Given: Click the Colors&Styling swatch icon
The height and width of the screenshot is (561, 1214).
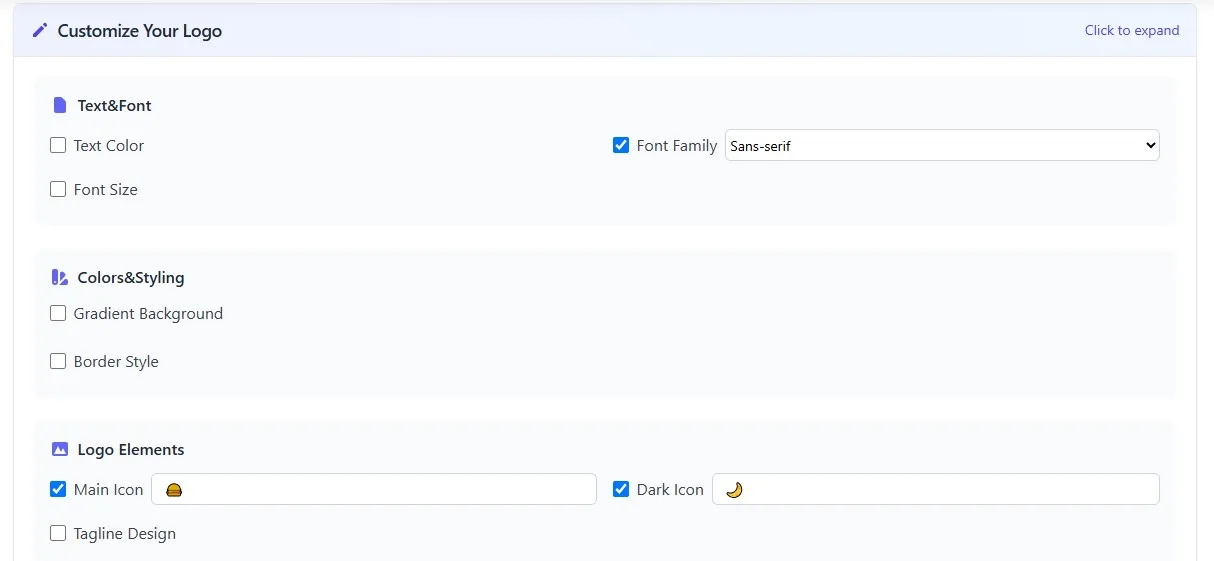Looking at the screenshot, I should click(59, 277).
